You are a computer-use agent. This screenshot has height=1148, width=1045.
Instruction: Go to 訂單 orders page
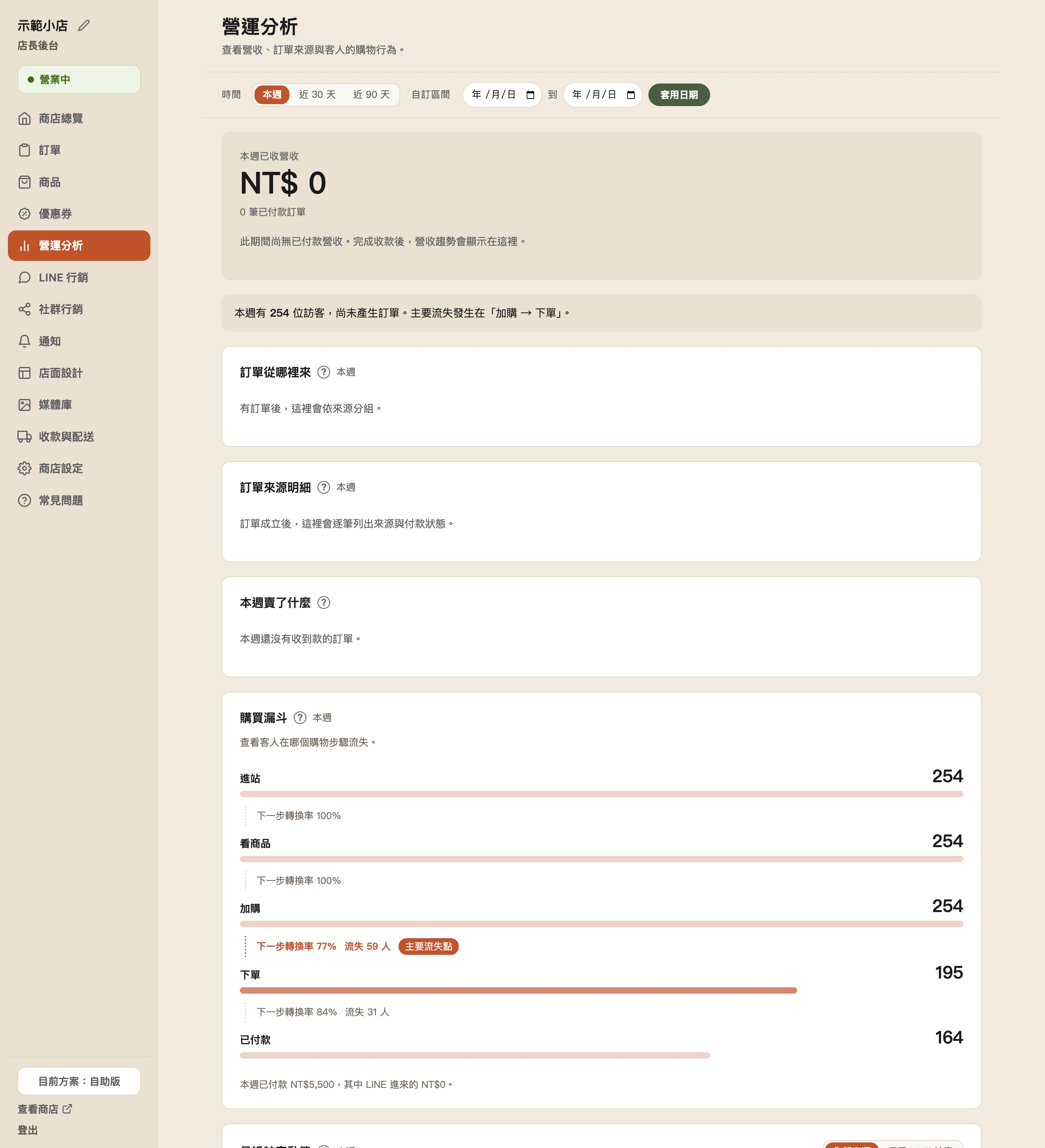click(x=79, y=150)
